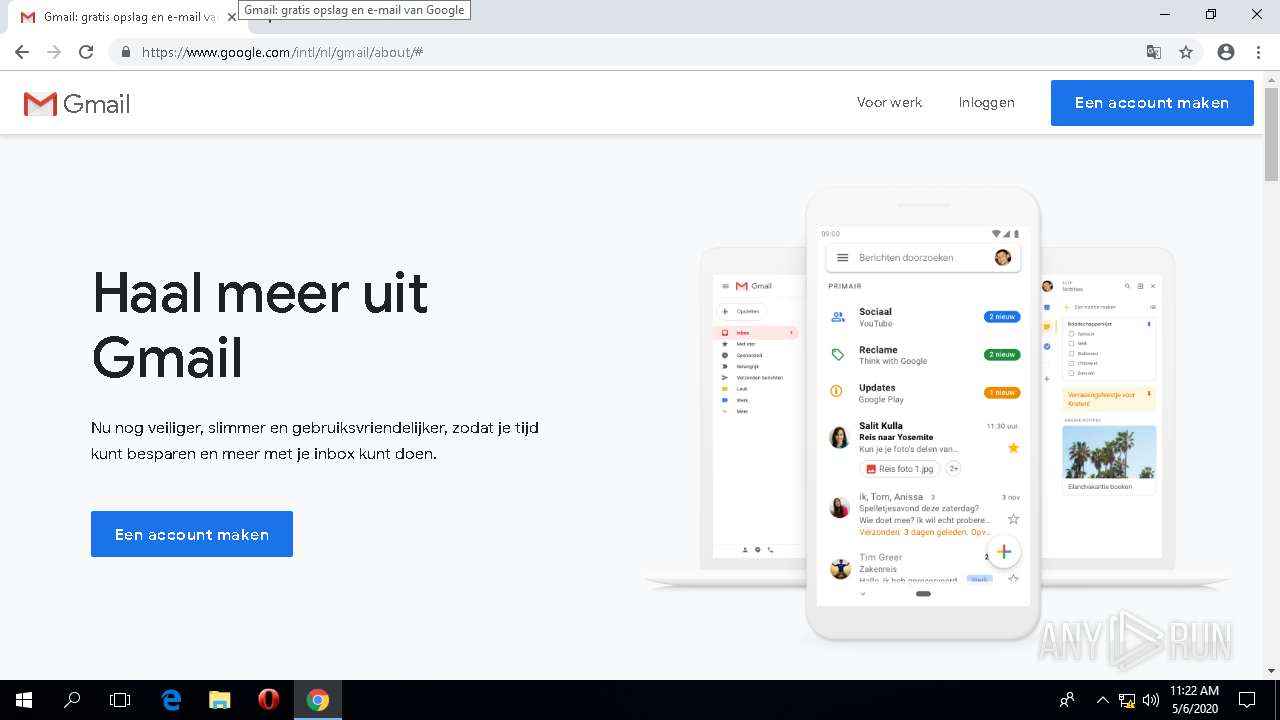The width and height of the screenshot is (1280, 720).
Task: Click the yellow star on Salit Kulla email
Action: point(1013,448)
